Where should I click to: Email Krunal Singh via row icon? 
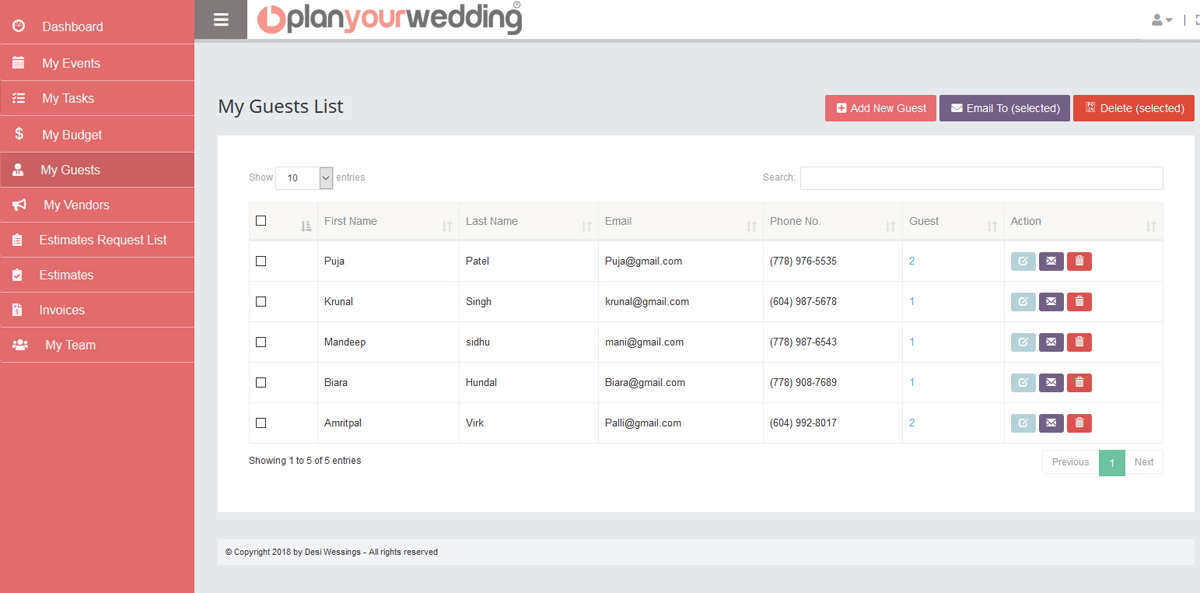click(x=1051, y=301)
